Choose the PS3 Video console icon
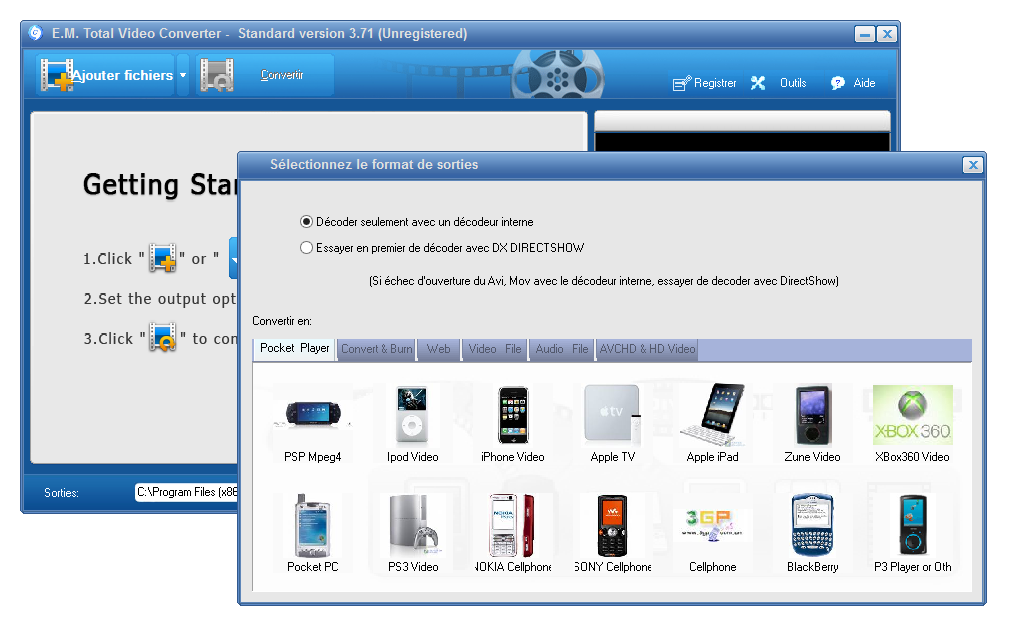The width and height of the screenshot is (1013, 629). (413, 526)
